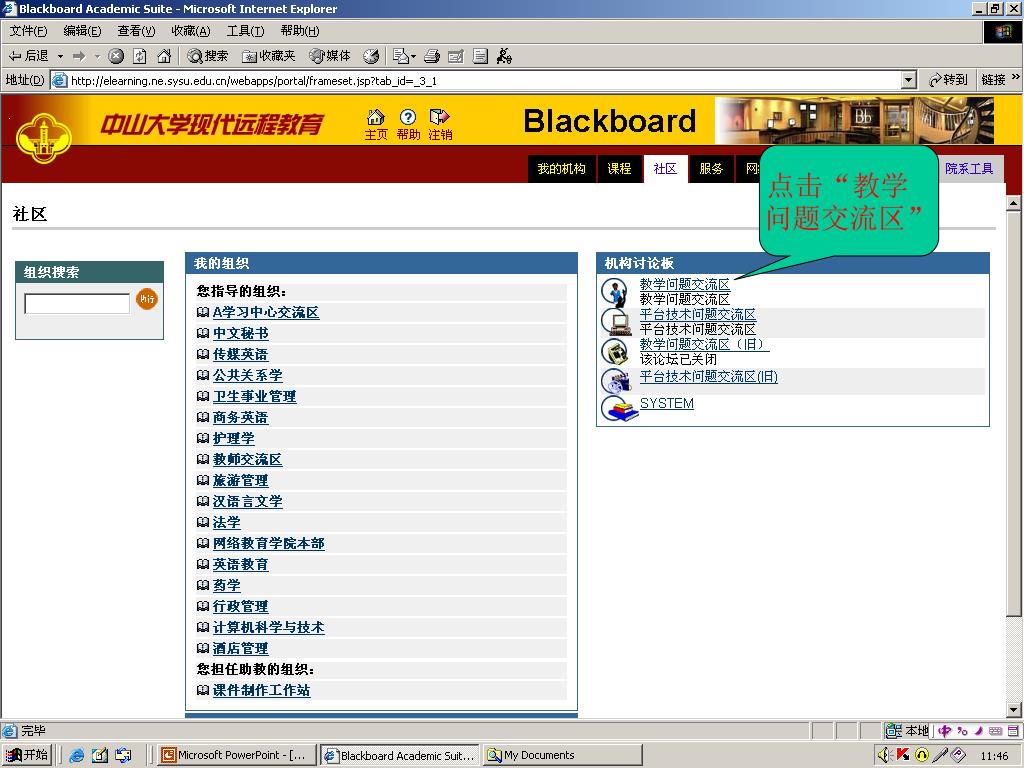Open the 收藏夹 favorites toolbar button
The image size is (1024, 768).
point(268,56)
